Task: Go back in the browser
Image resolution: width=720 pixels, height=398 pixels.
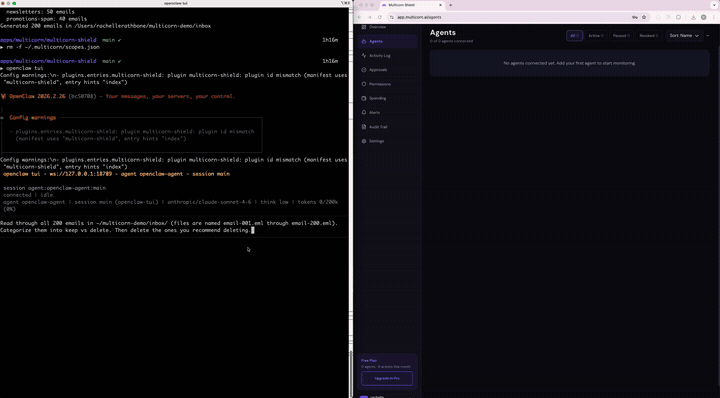Action: point(360,17)
